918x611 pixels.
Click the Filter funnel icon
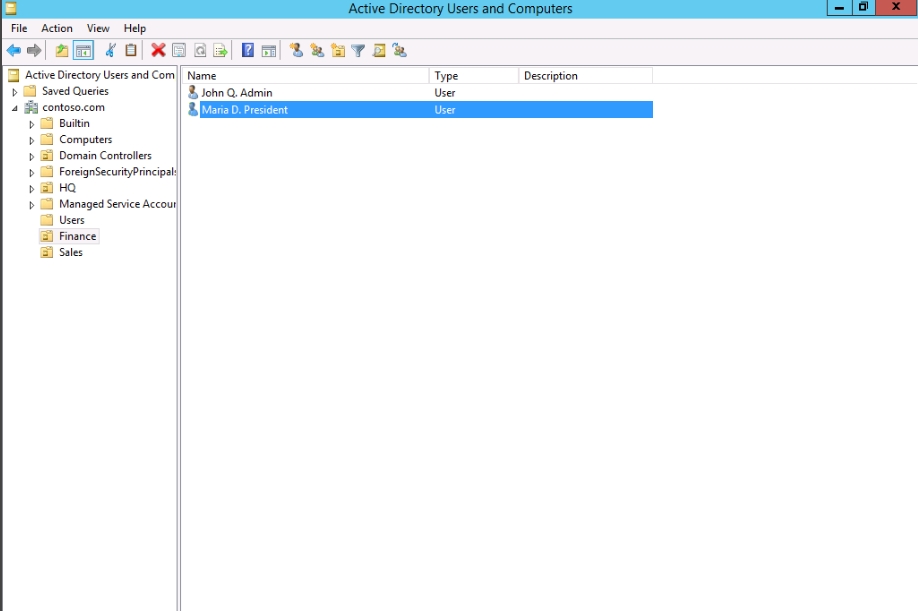click(358, 51)
